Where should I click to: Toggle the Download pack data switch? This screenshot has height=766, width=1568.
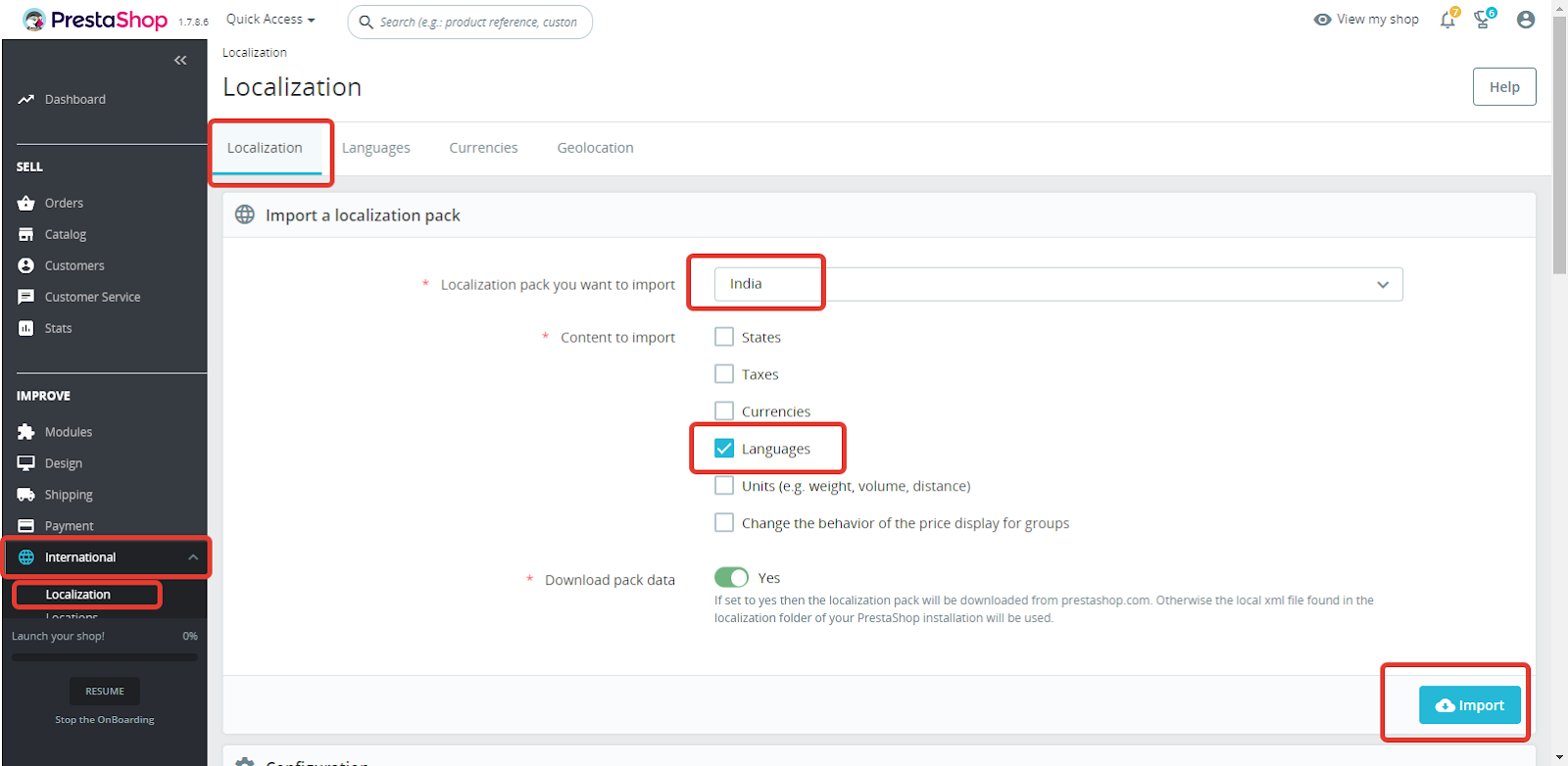(x=731, y=578)
